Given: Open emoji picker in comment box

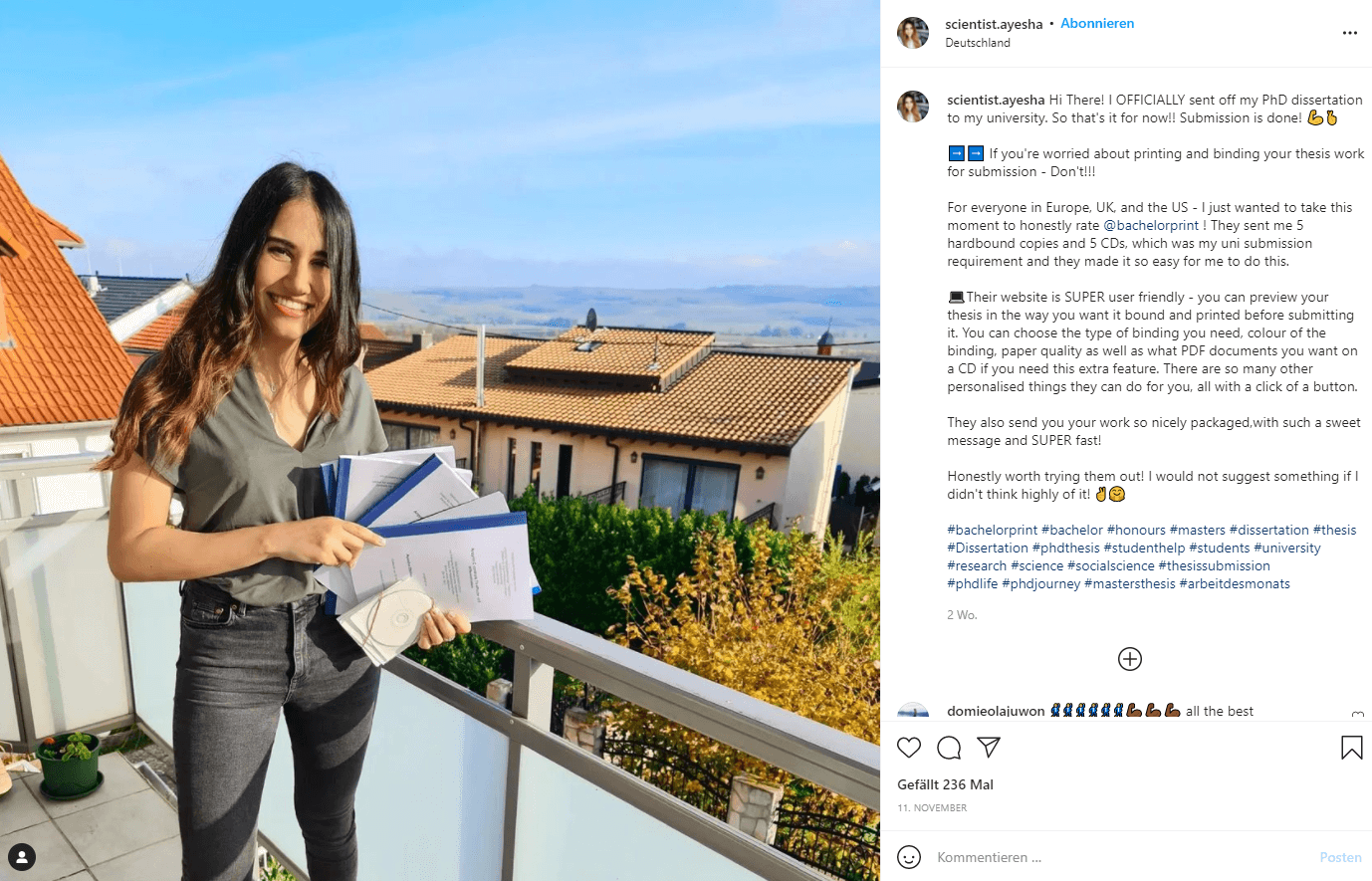Looking at the screenshot, I should click(x=909, y=857).
